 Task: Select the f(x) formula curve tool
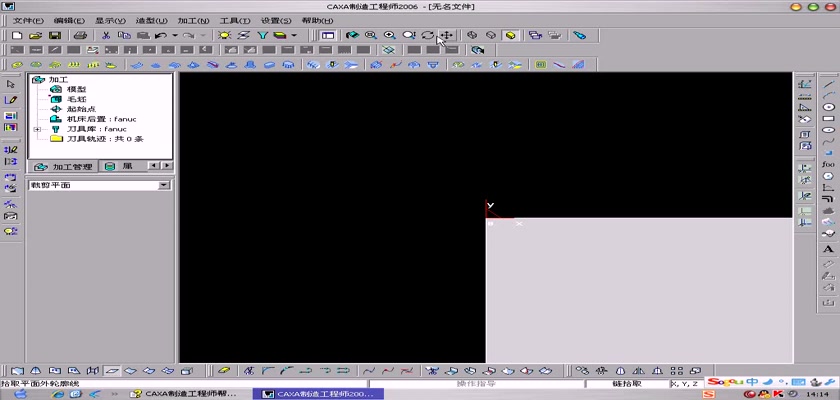(x=828, y=164)
